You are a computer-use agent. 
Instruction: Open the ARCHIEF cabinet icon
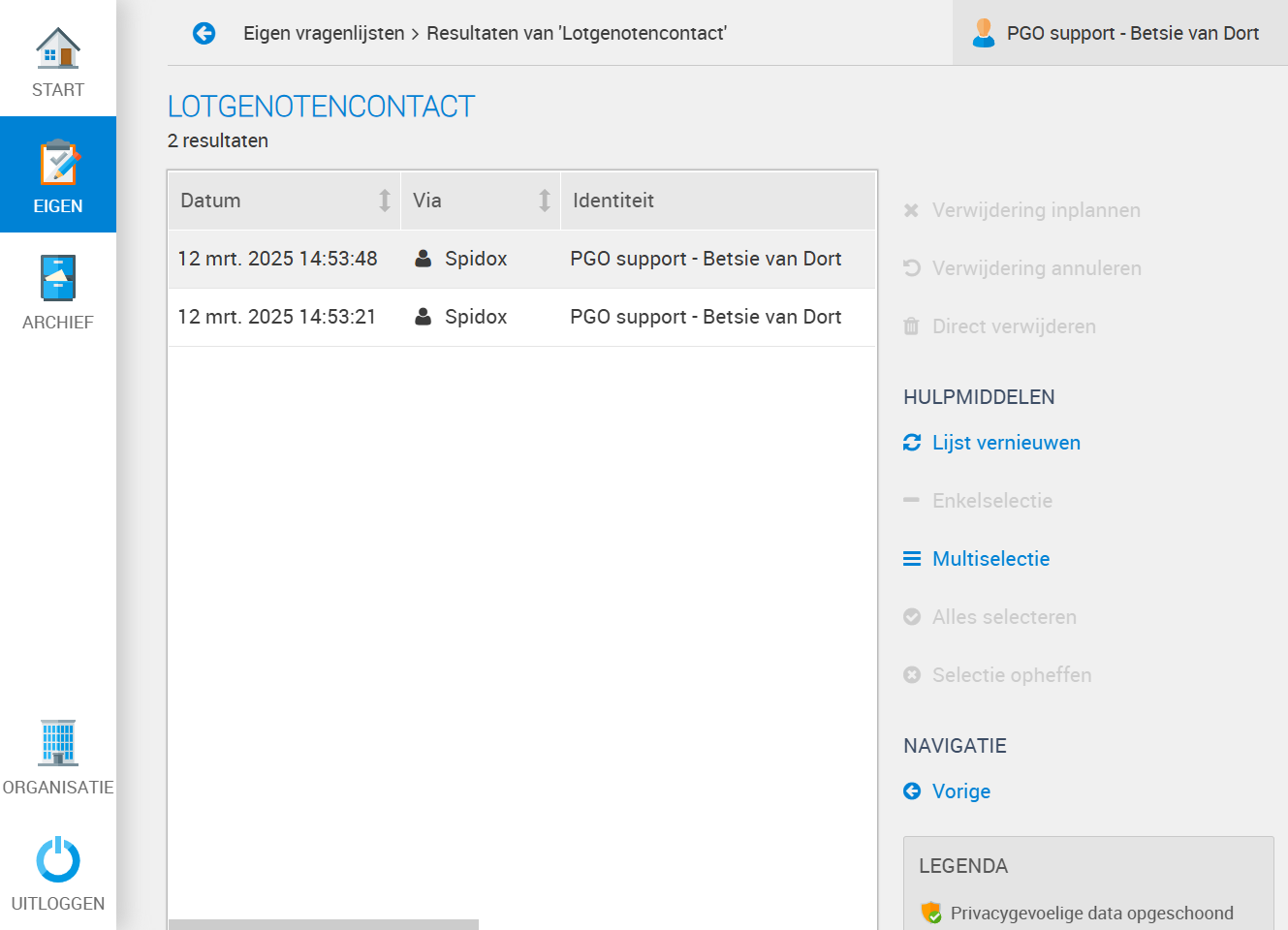(58, 278)
